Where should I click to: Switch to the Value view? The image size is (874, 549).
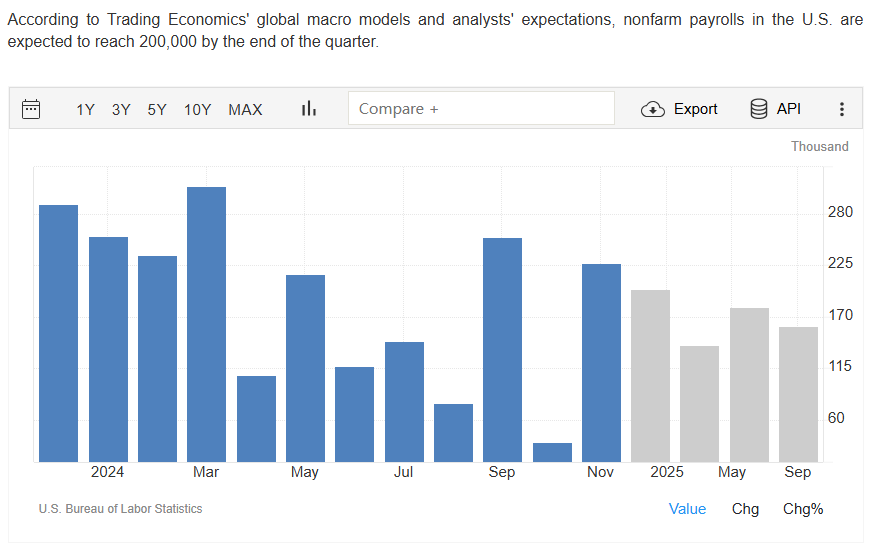pos(687,509)
